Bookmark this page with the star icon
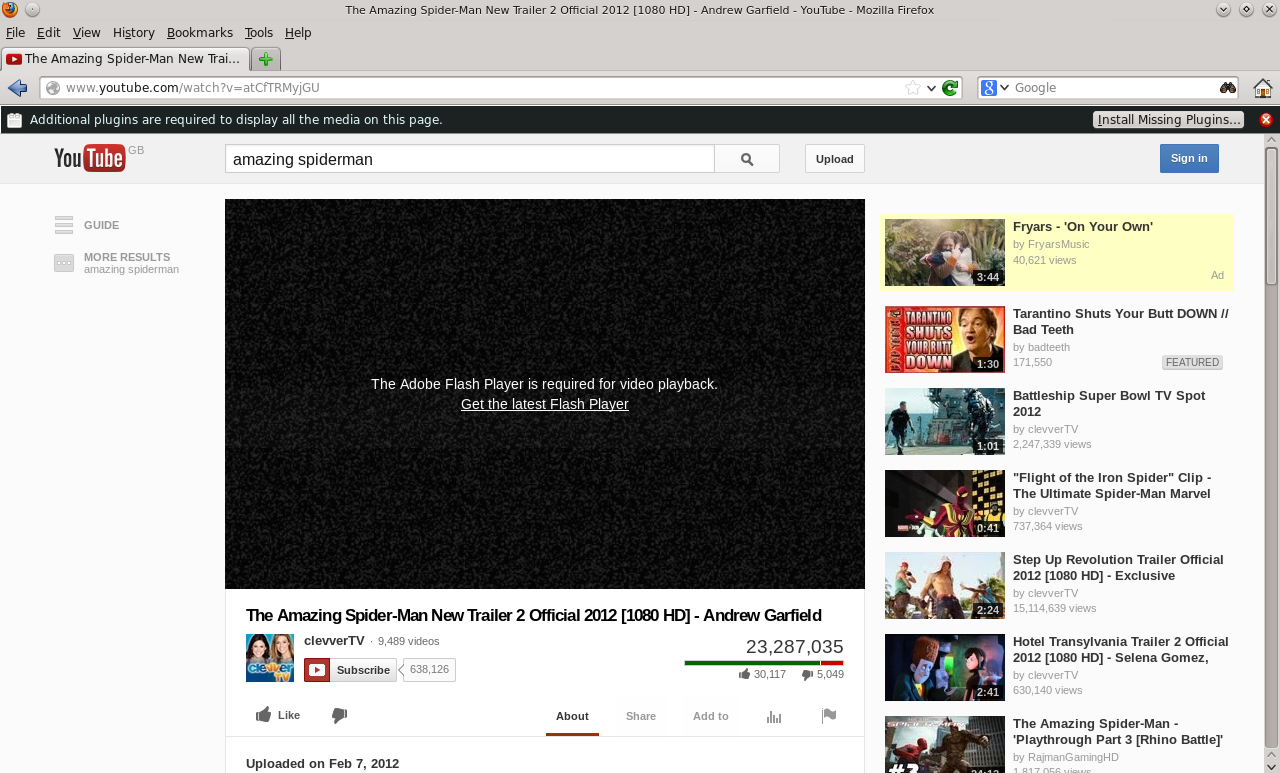The width and height of the screenshot is (1280, 773). pyautogui.click(x=912, y=88)
